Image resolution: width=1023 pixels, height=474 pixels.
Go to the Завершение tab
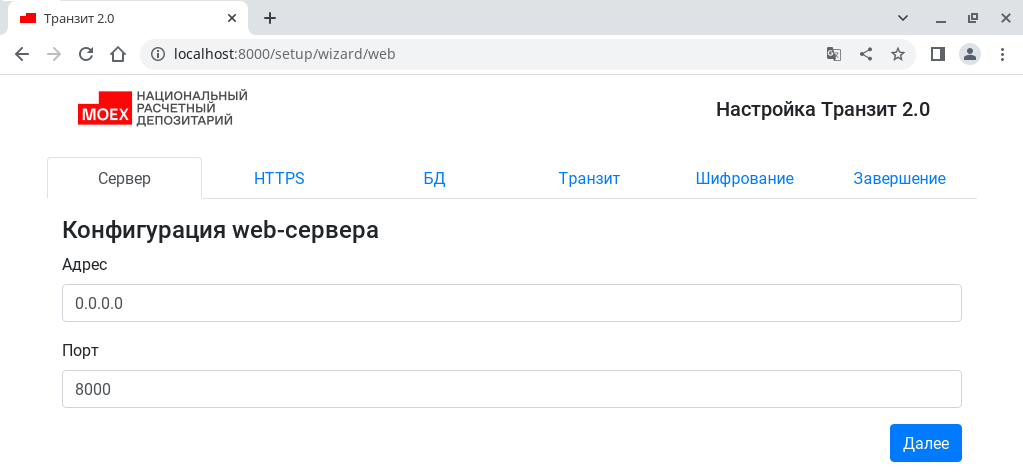click(x=900, y=179)
